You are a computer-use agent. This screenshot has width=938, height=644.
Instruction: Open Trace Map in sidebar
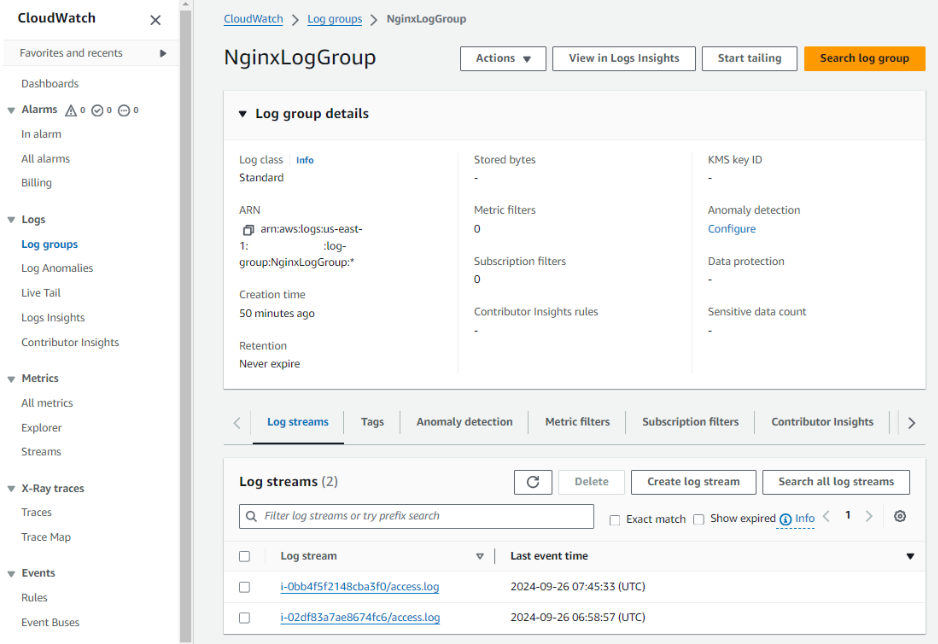point(45,538)
